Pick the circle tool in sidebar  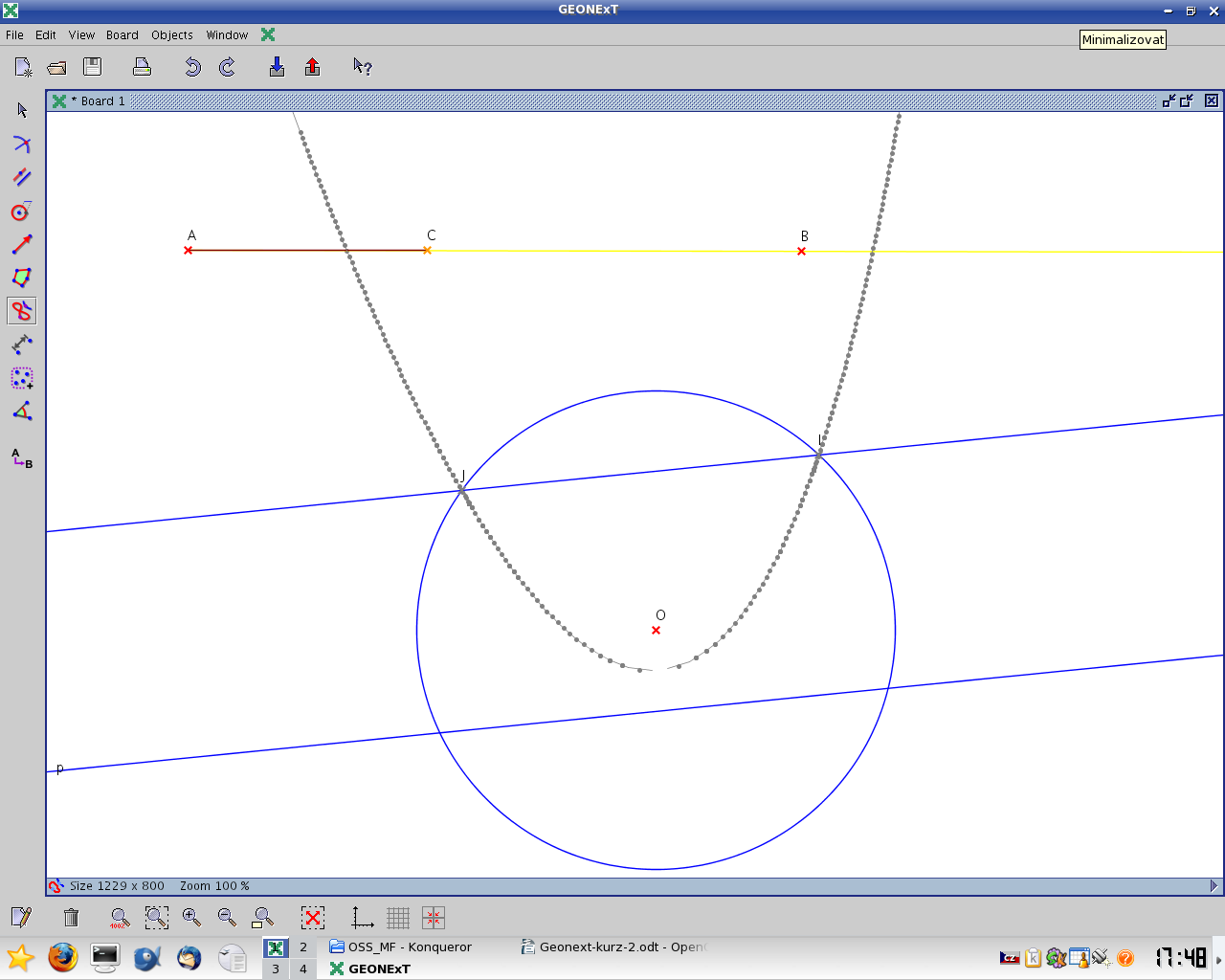tap(22, 211)
